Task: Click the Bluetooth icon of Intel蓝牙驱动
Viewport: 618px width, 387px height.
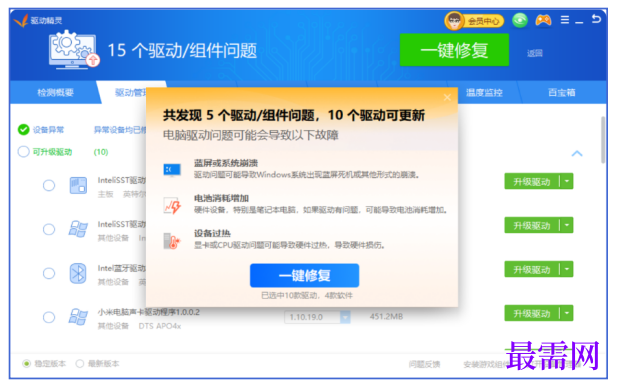Action: coord(78,273)
